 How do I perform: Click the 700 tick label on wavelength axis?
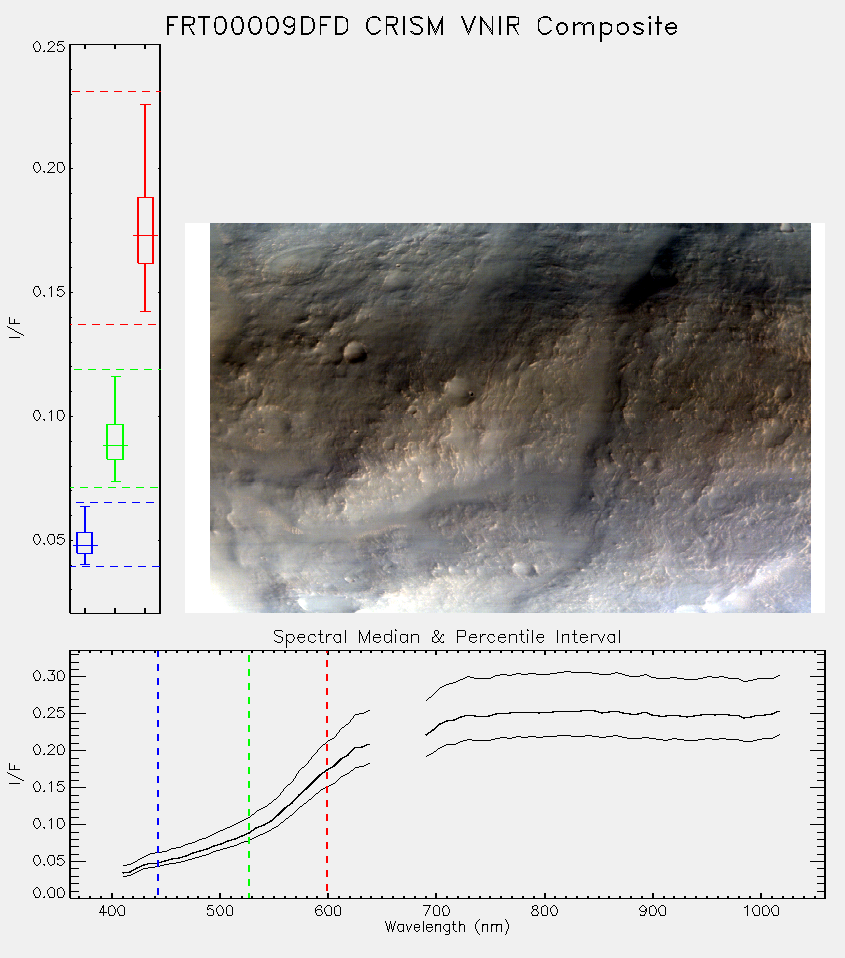pos(435,911)
